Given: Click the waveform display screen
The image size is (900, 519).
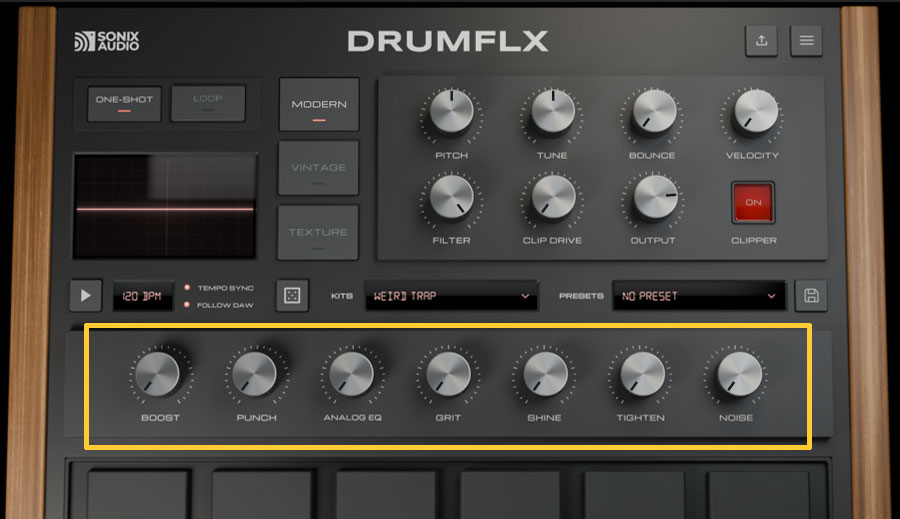Looking at the screenshot, I should tap(165, 206).
